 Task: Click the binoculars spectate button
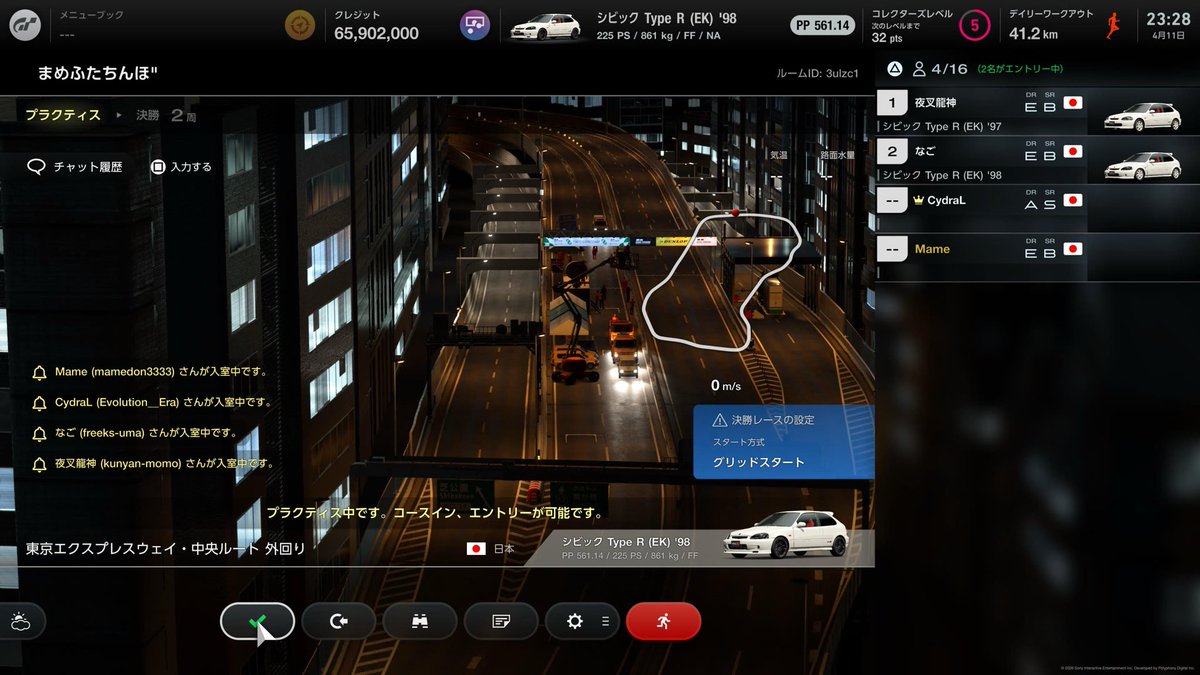point(420,621)
